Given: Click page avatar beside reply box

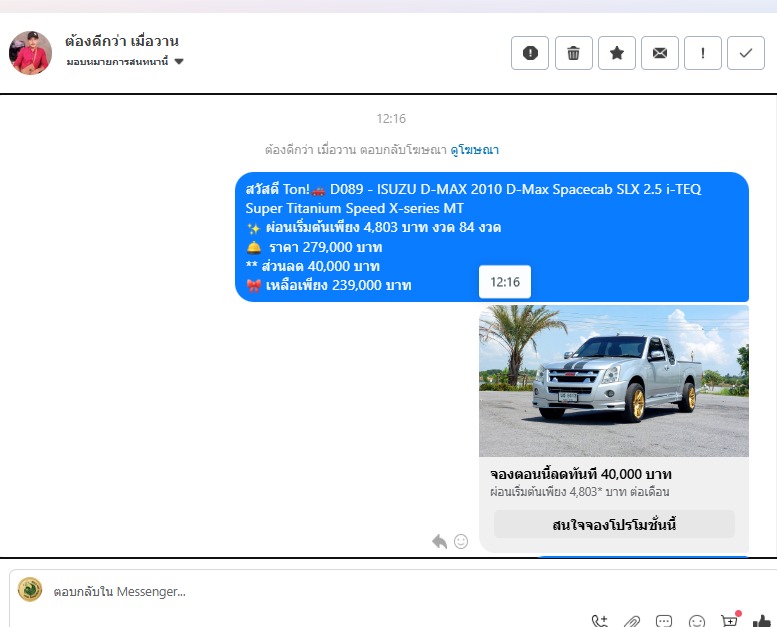Looking at the screenshot, I should pyautogui.click(x=30, y=590).
